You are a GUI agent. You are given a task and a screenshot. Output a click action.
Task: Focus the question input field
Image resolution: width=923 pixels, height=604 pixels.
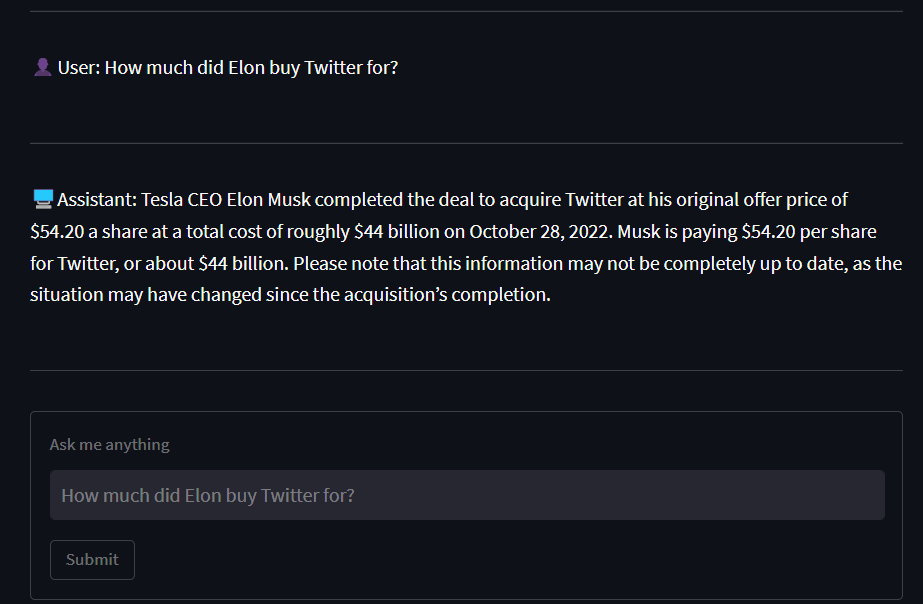(x=467, y=495)
